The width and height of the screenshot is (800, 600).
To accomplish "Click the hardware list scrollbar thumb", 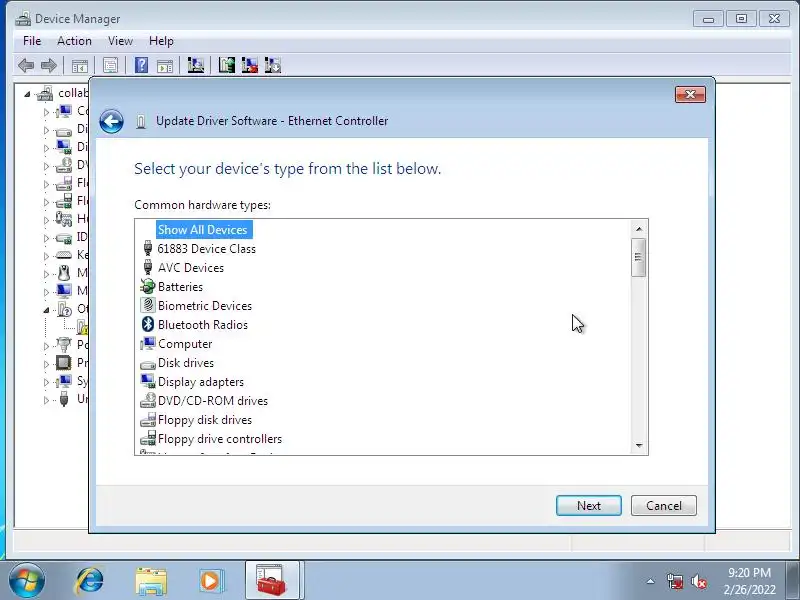I will 638,257.
